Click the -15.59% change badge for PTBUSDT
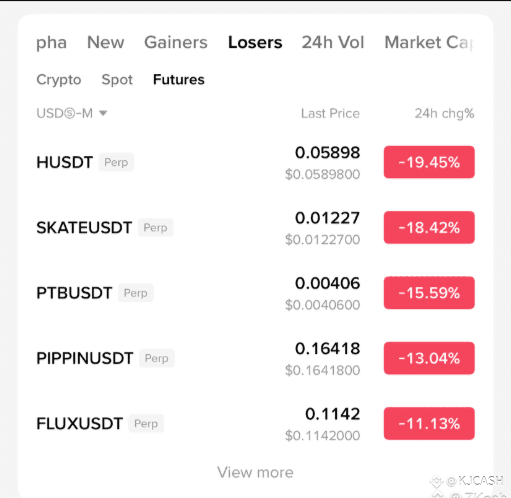511x498 pixels. 429,293
